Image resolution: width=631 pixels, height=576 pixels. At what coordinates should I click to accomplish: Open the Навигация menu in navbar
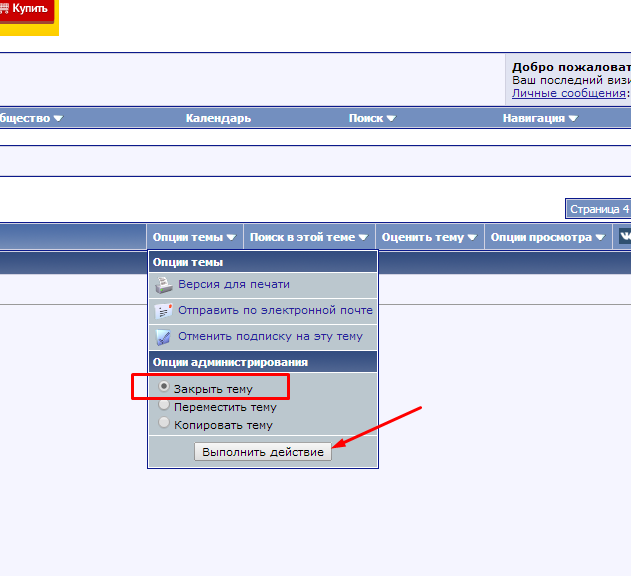(540, 118)
